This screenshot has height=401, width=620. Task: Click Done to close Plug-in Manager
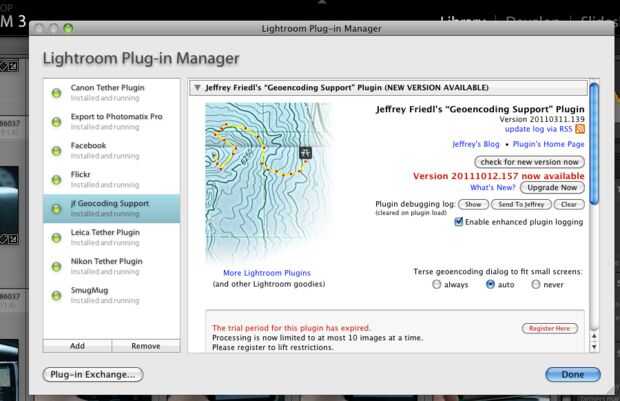(x=573, y=375)
